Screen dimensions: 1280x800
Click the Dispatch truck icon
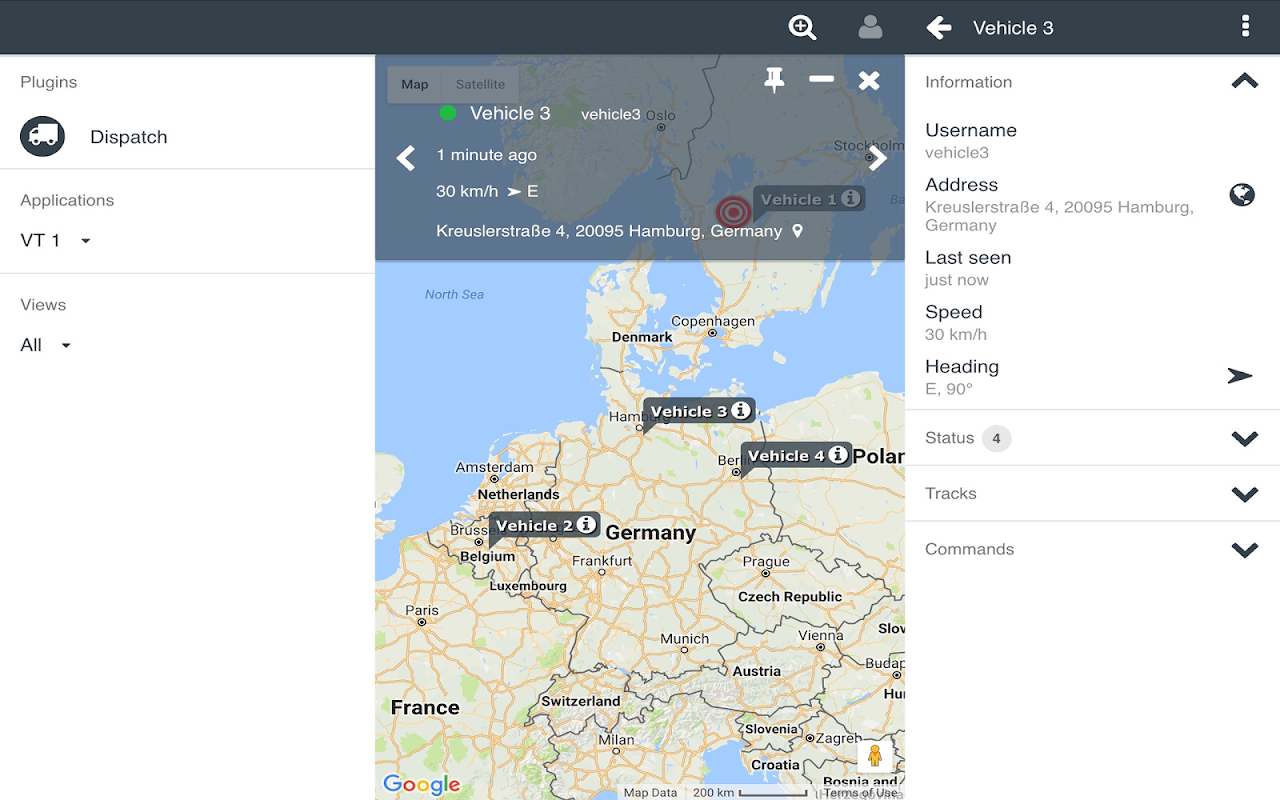tap(43, 137)
